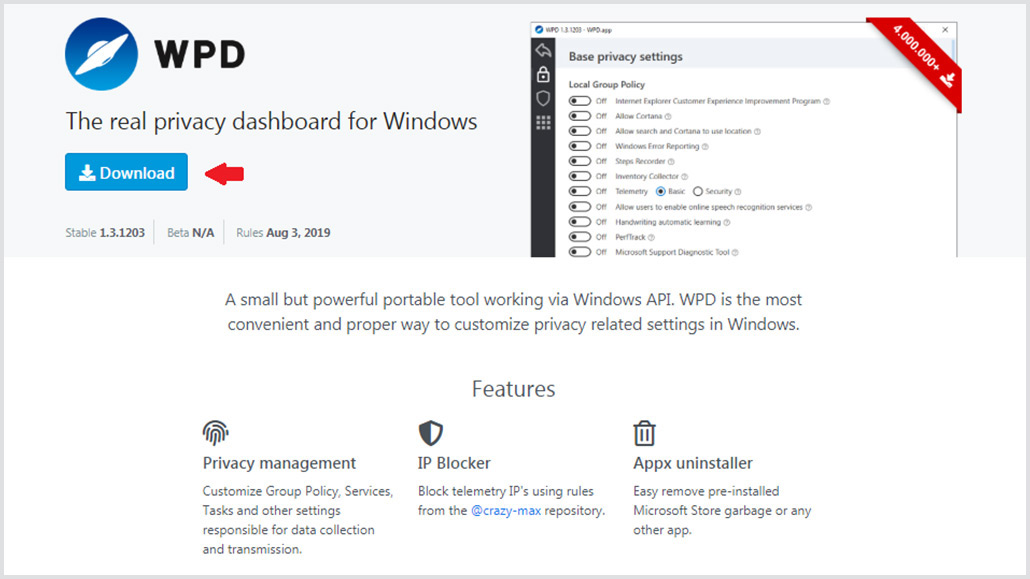Click help icon after Customer Experience Improvement Program
This screenshot has height=579, width=1030.
pyautogui.click(x=826, y=102)
